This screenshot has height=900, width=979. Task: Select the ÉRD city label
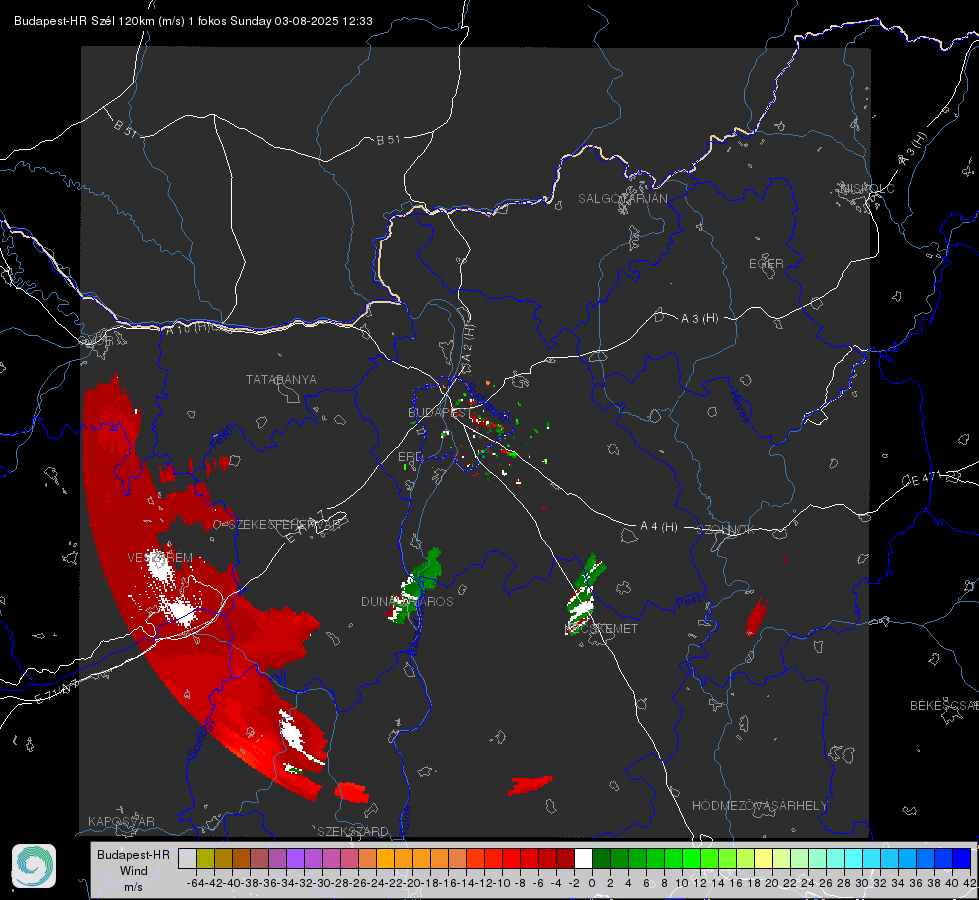[x=410, y=457]
